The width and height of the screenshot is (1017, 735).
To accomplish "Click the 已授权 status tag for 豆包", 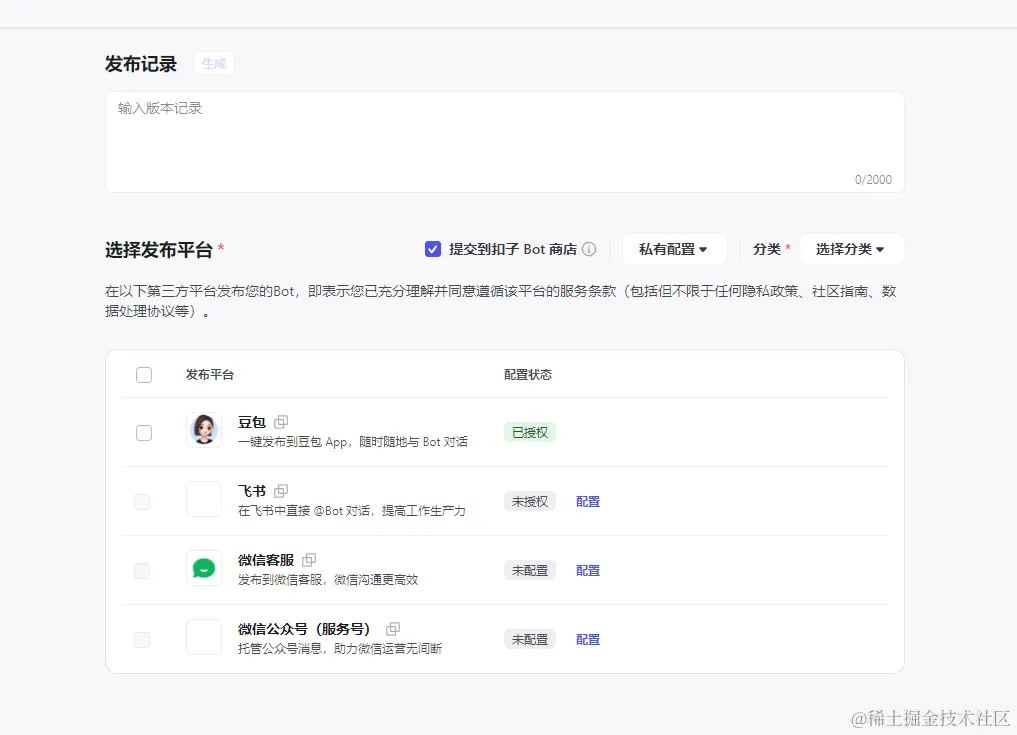I will click(x=530, y=433).
